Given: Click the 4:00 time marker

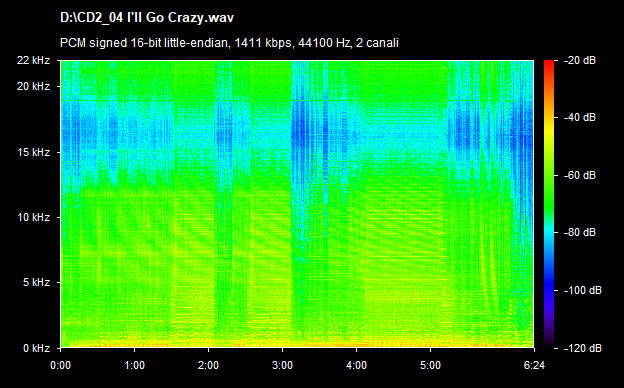Looking at the screenshot, I should [x=357, y=365].
